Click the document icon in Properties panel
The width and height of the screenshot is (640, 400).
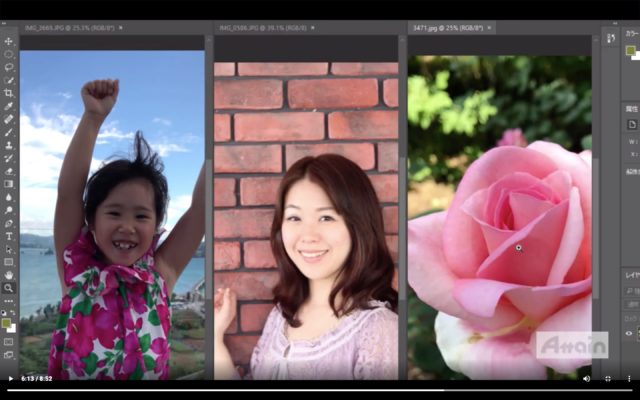tap(632, 125)
